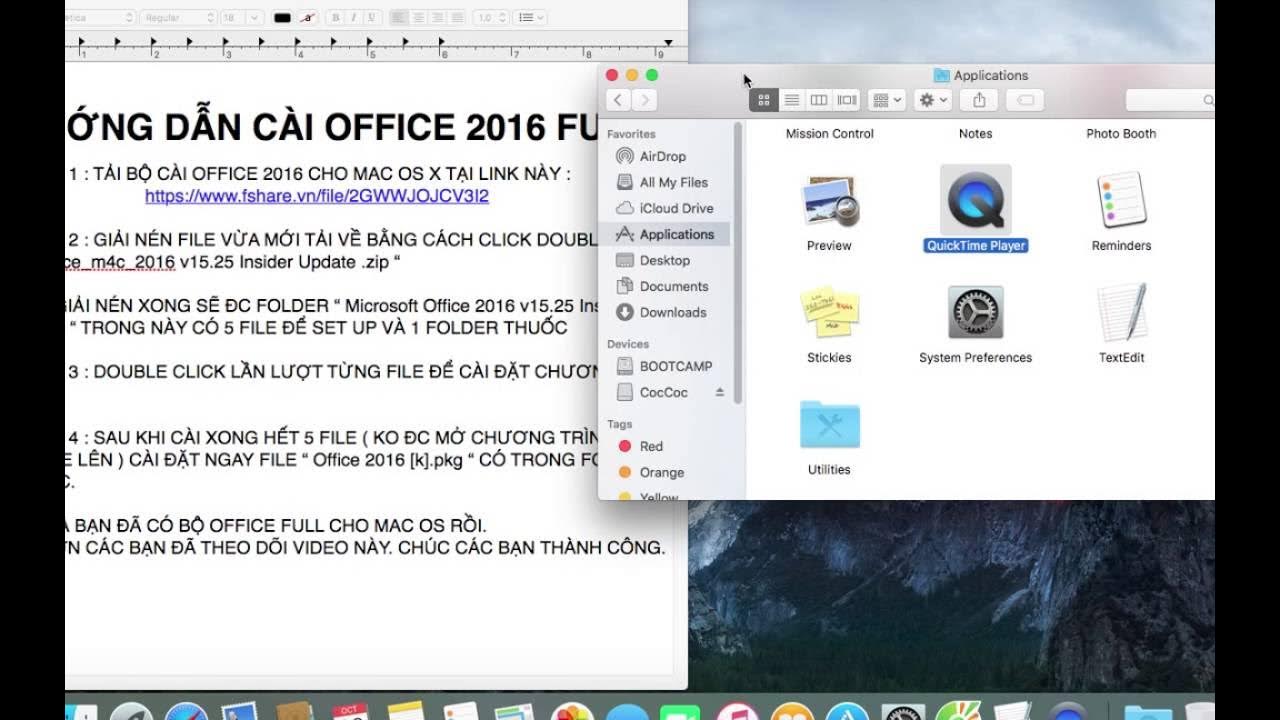Open the Finder arrange-by dropdown

pos(887,100)
